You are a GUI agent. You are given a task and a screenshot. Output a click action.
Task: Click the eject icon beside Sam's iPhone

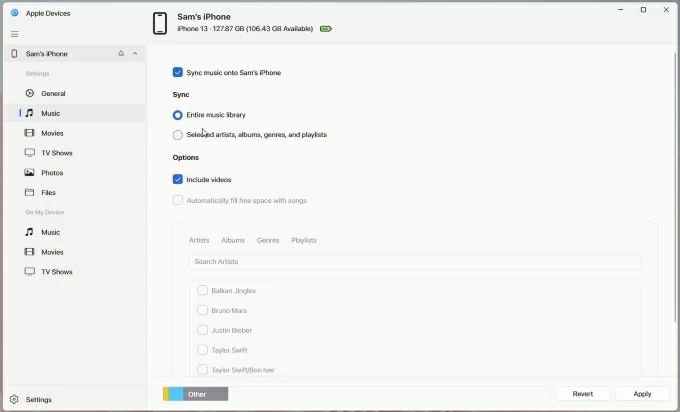point(121,53)
